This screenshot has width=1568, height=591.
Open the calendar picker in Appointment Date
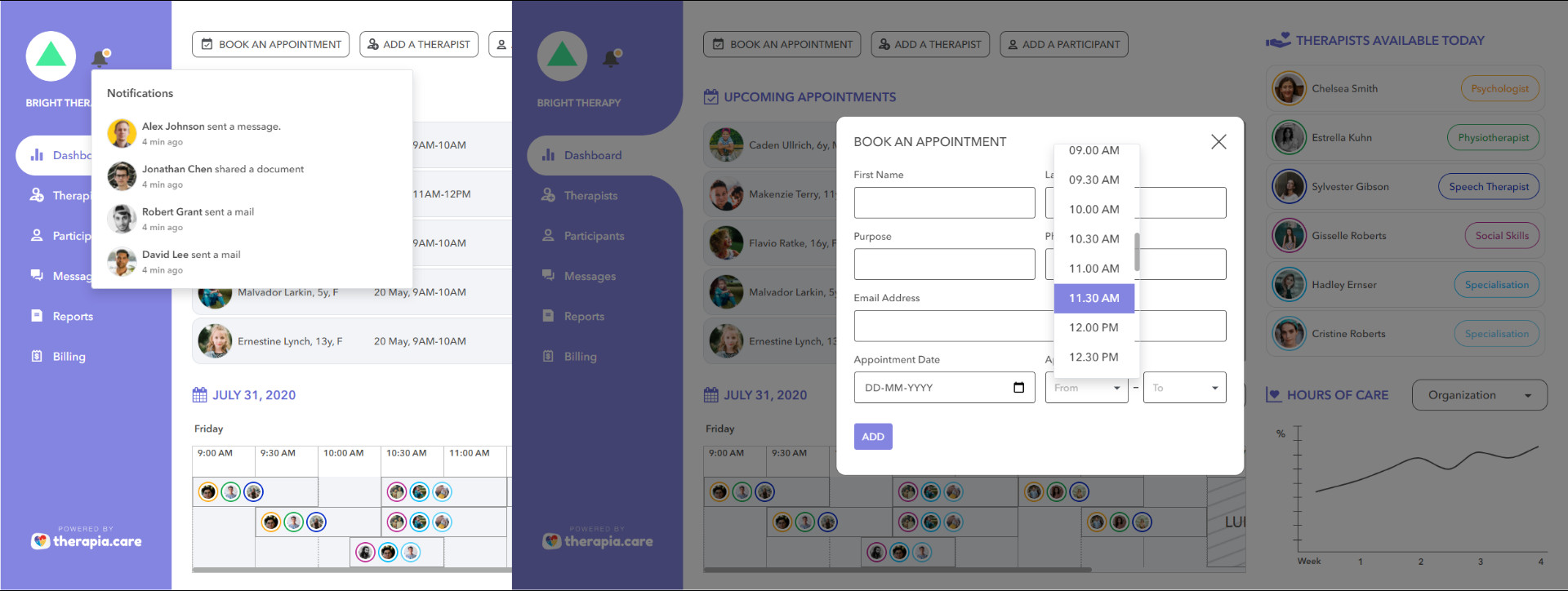(1018, 388)
